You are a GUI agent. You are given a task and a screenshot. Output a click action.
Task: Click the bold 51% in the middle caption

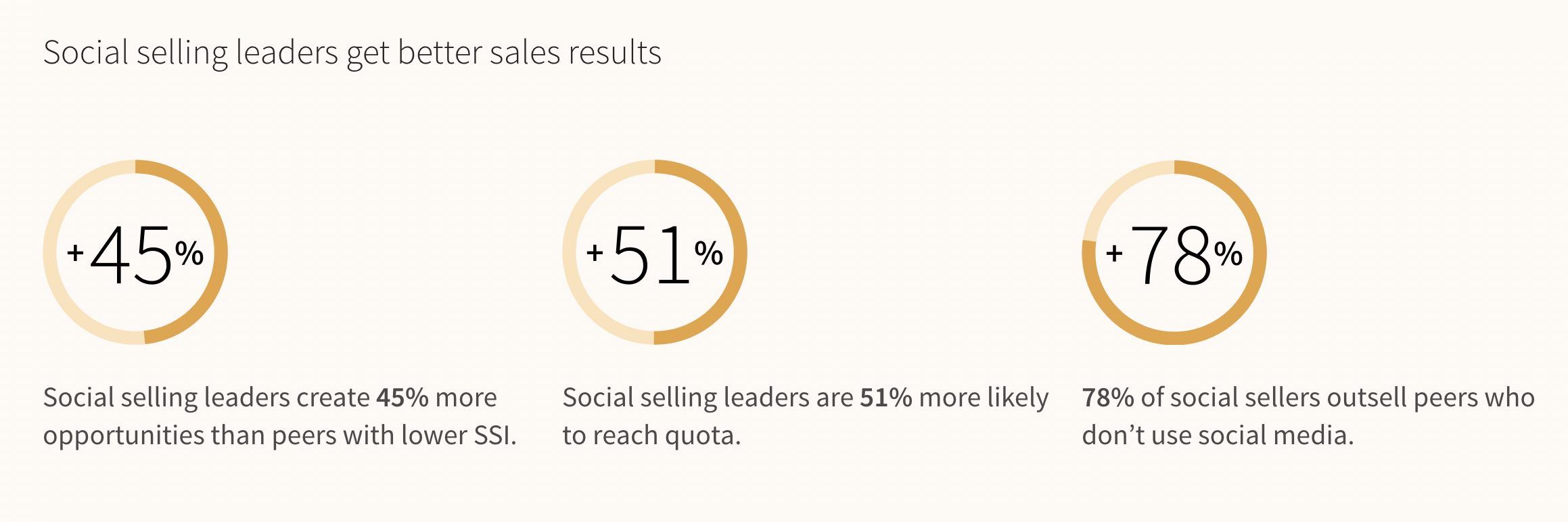point(886,398)
